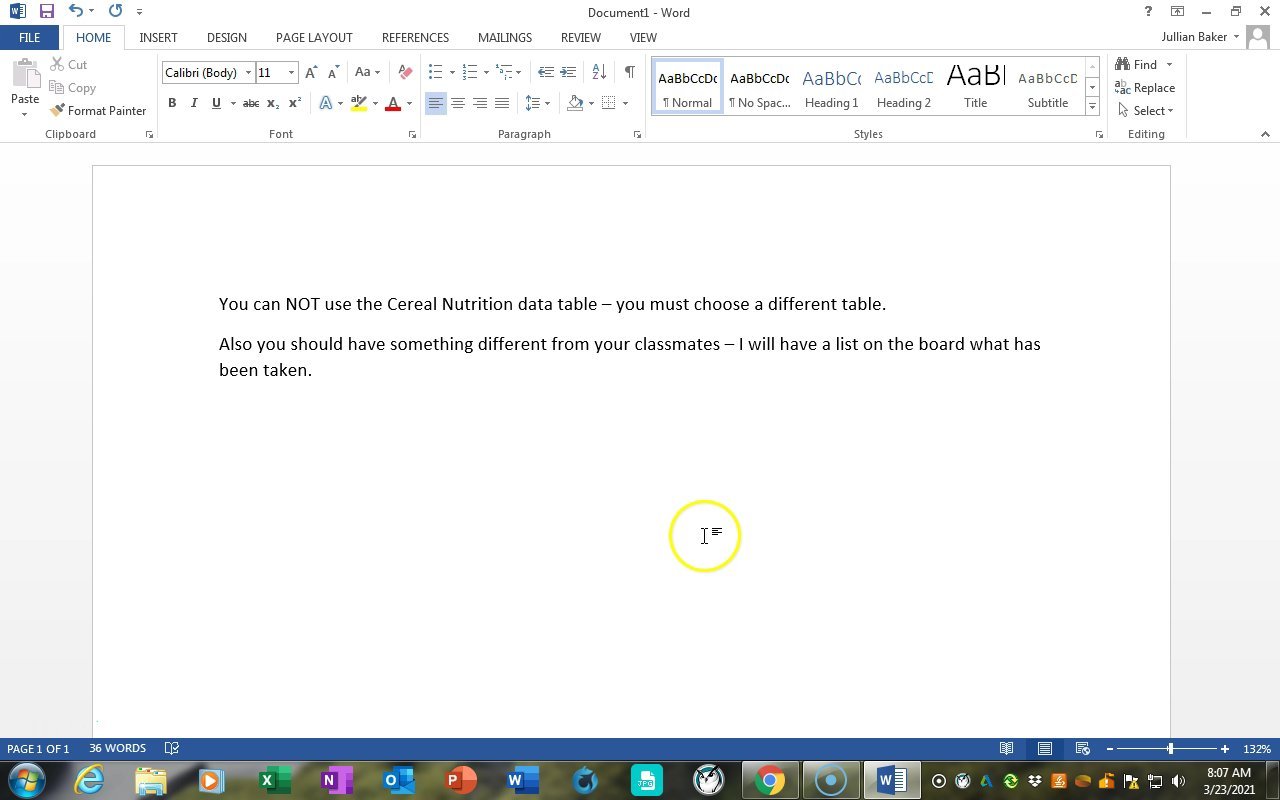Expand the Styles gallery More arrow
Viewport: 1280px width, 800px height.
tap(1092, 106)
